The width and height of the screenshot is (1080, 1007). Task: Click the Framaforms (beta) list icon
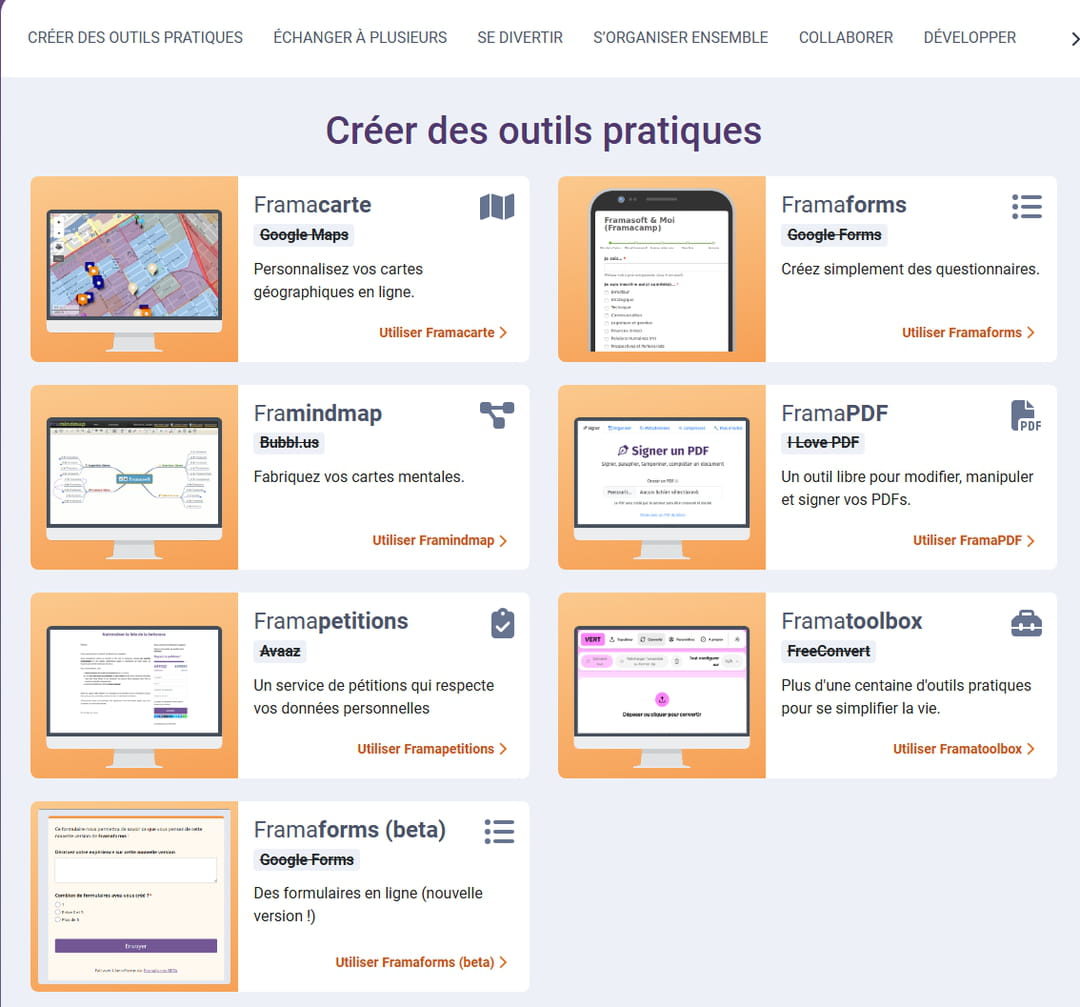point(499,831)
